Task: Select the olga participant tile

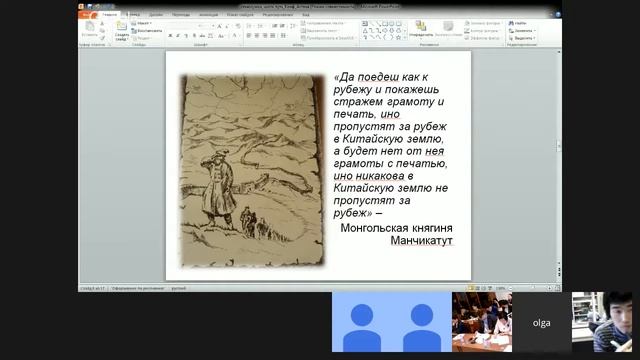Action: click(x=542, y=322)
